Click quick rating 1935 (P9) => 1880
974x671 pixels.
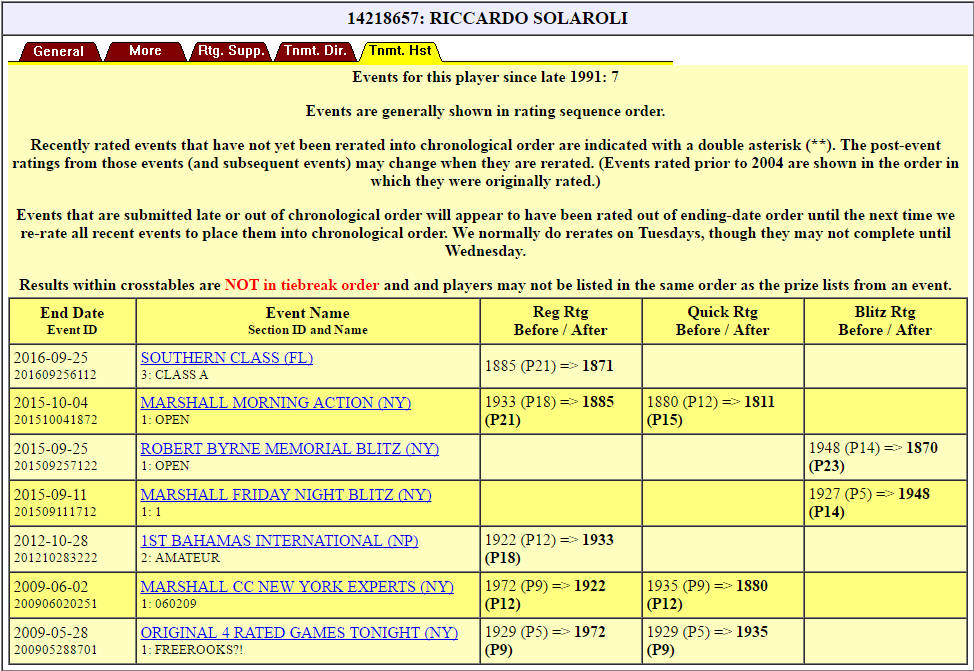pyautogui.click(x=708, y=595)
